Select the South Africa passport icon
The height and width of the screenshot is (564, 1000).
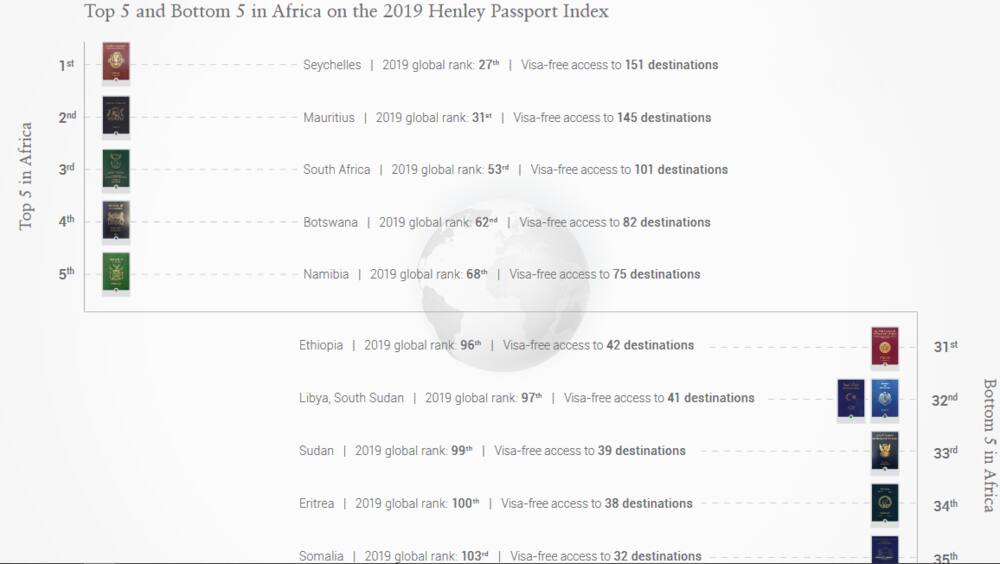116,168
